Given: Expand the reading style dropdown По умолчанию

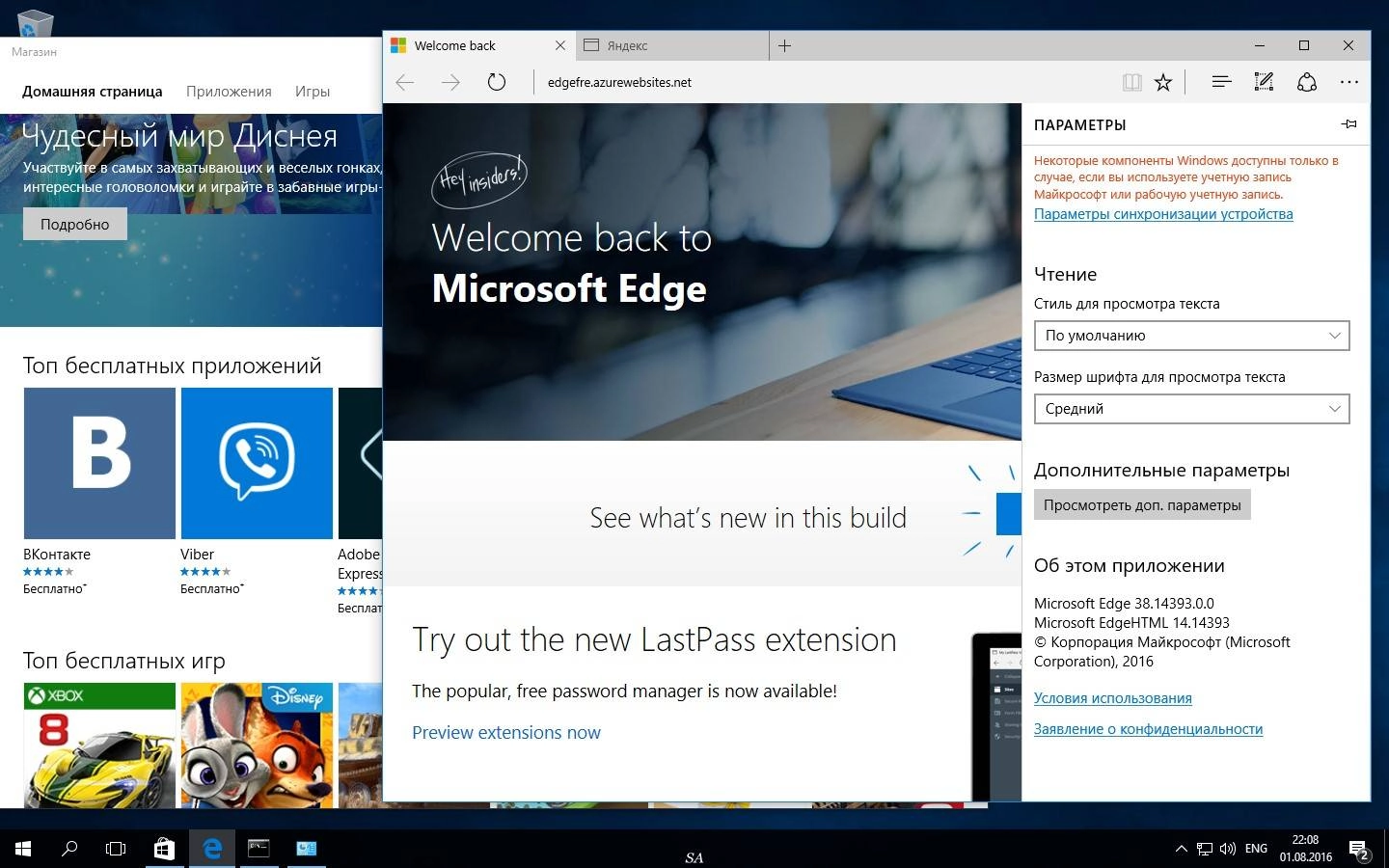Looking at the screenshot, I should (x=1191, y=336).
